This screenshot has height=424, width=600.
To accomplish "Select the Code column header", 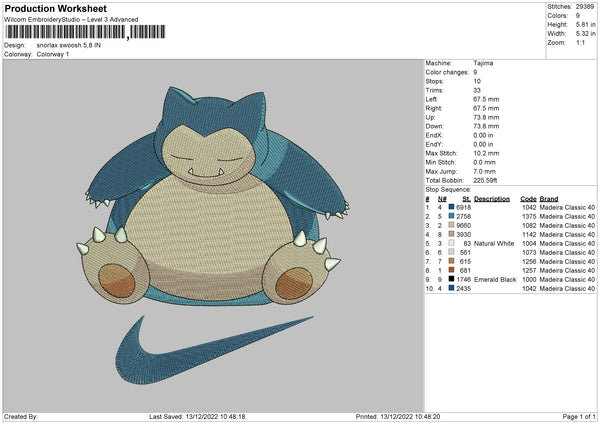I will pos(528,199).
